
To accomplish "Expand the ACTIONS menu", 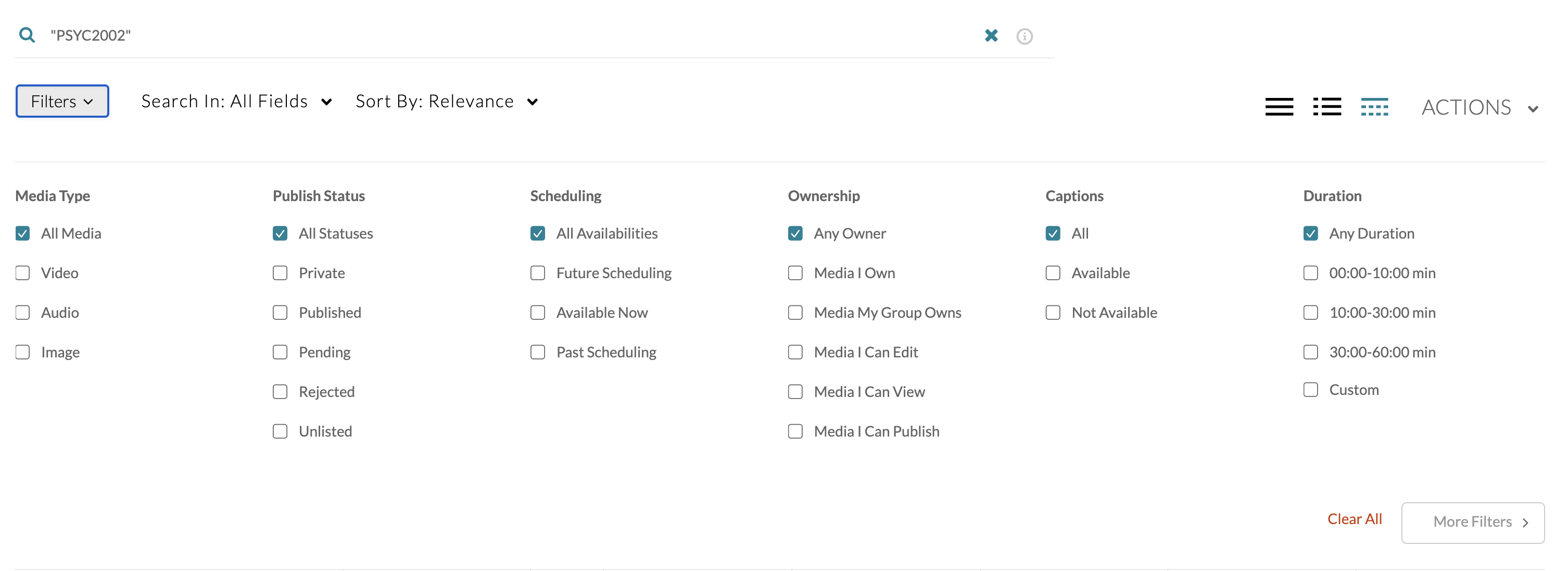I will (1480, 108).
